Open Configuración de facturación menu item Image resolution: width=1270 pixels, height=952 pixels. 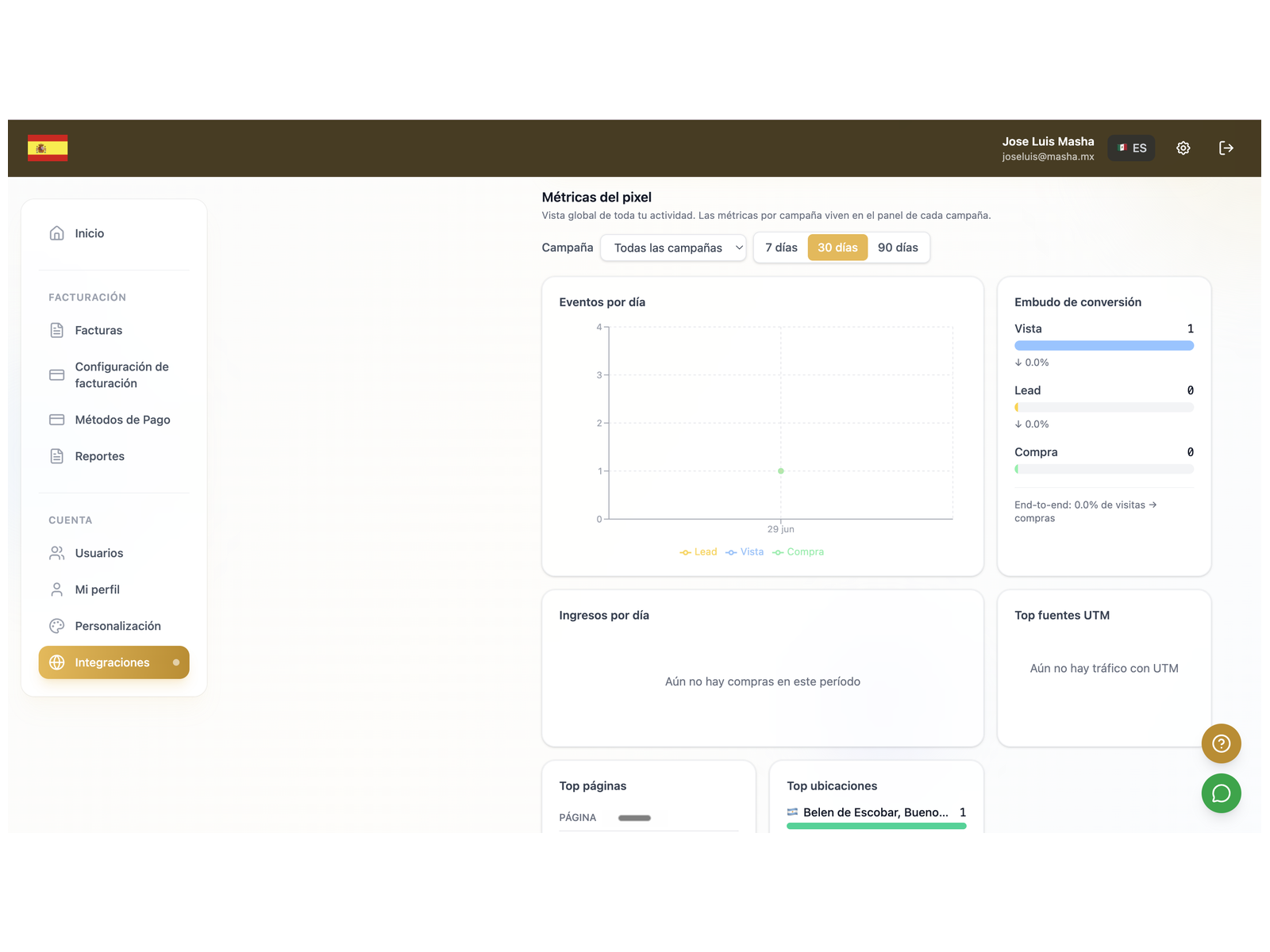114,374
